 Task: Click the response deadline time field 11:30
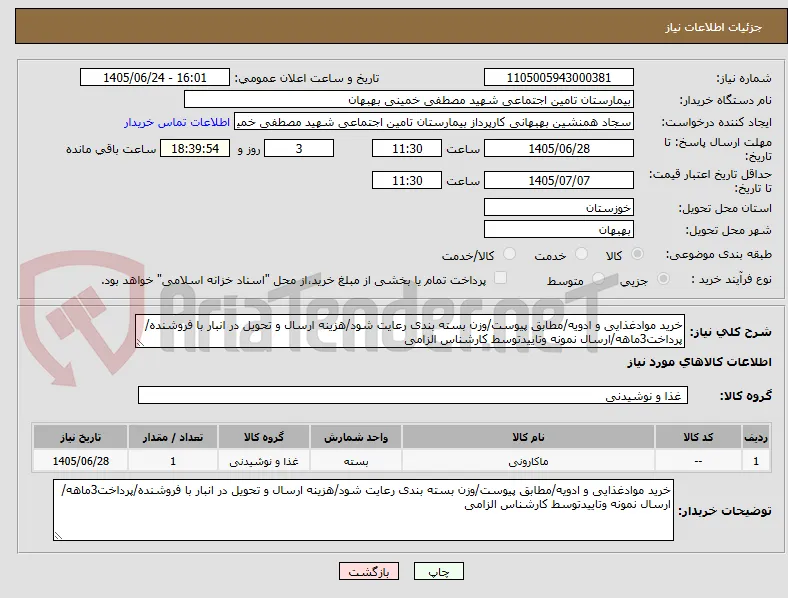(x=407, y=149)
